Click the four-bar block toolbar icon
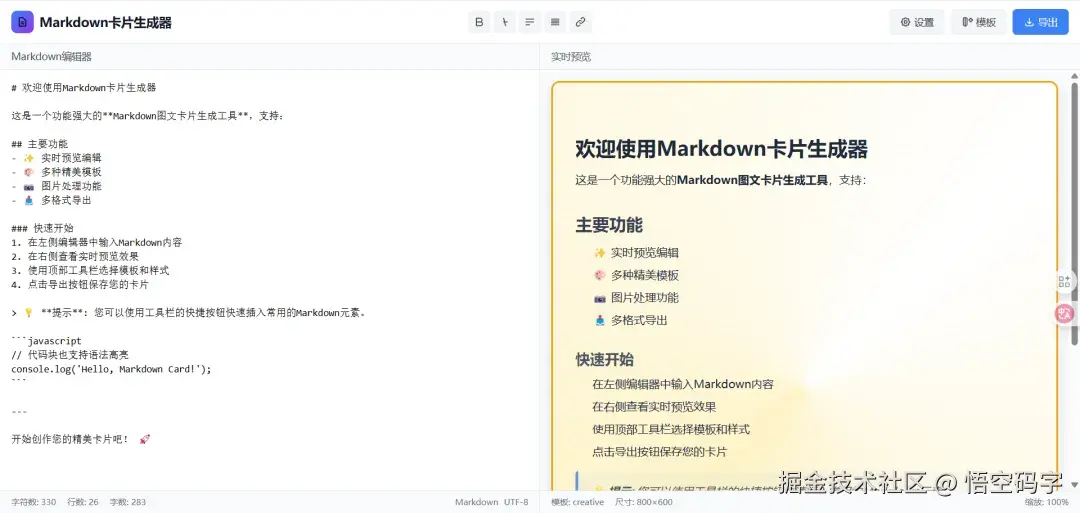Viewport: 1080px width, 513px height. coord(555,22)
